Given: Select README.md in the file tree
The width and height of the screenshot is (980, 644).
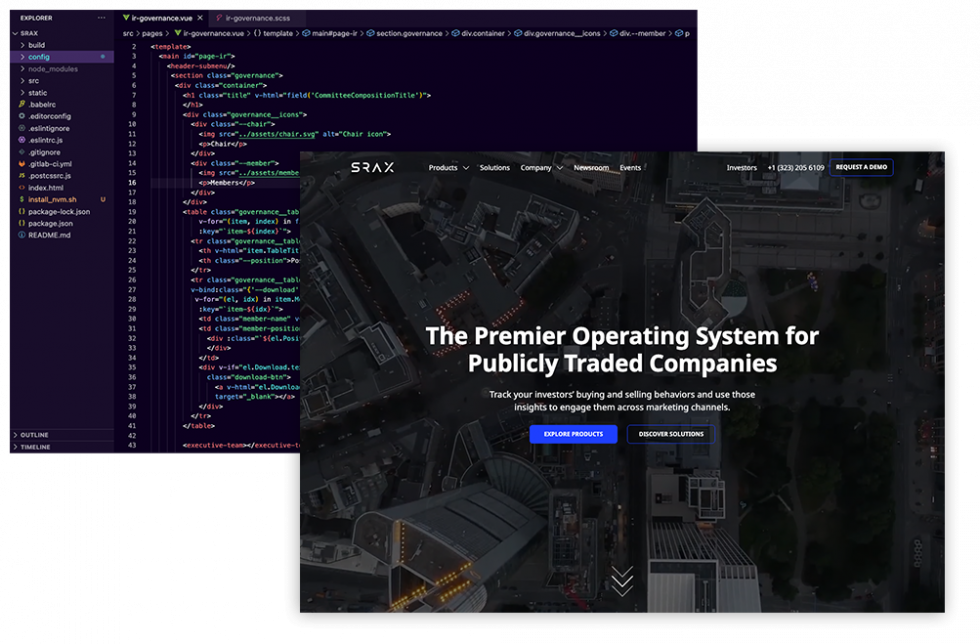Looking at the screenshot, I should coord(49,235).
